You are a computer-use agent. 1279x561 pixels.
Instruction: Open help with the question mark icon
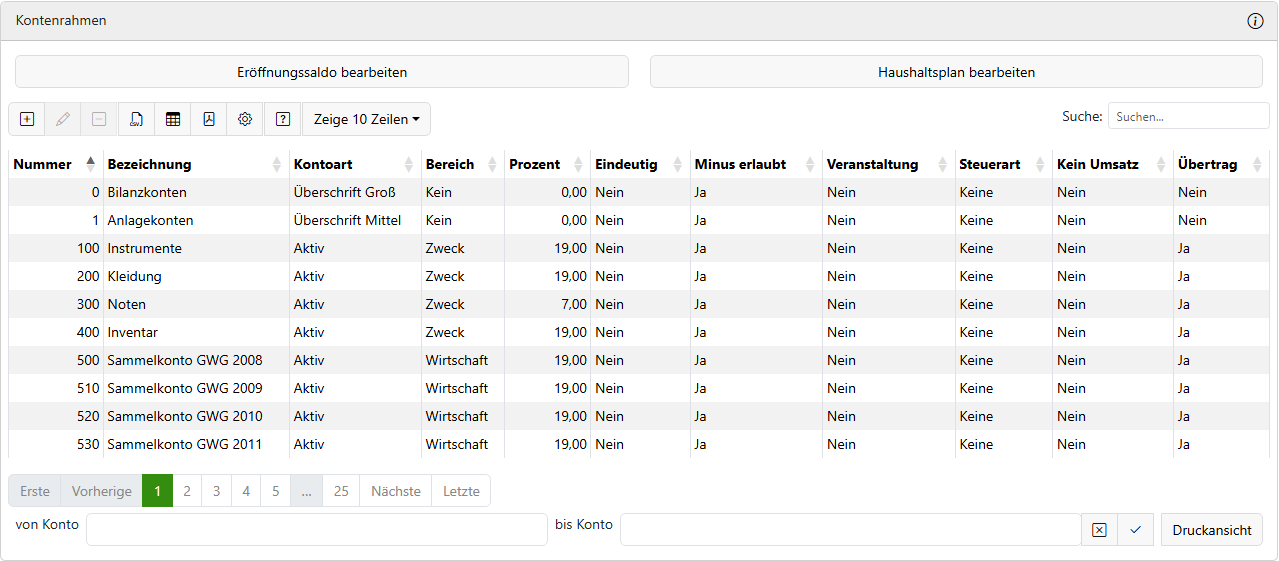pos(283,119)
